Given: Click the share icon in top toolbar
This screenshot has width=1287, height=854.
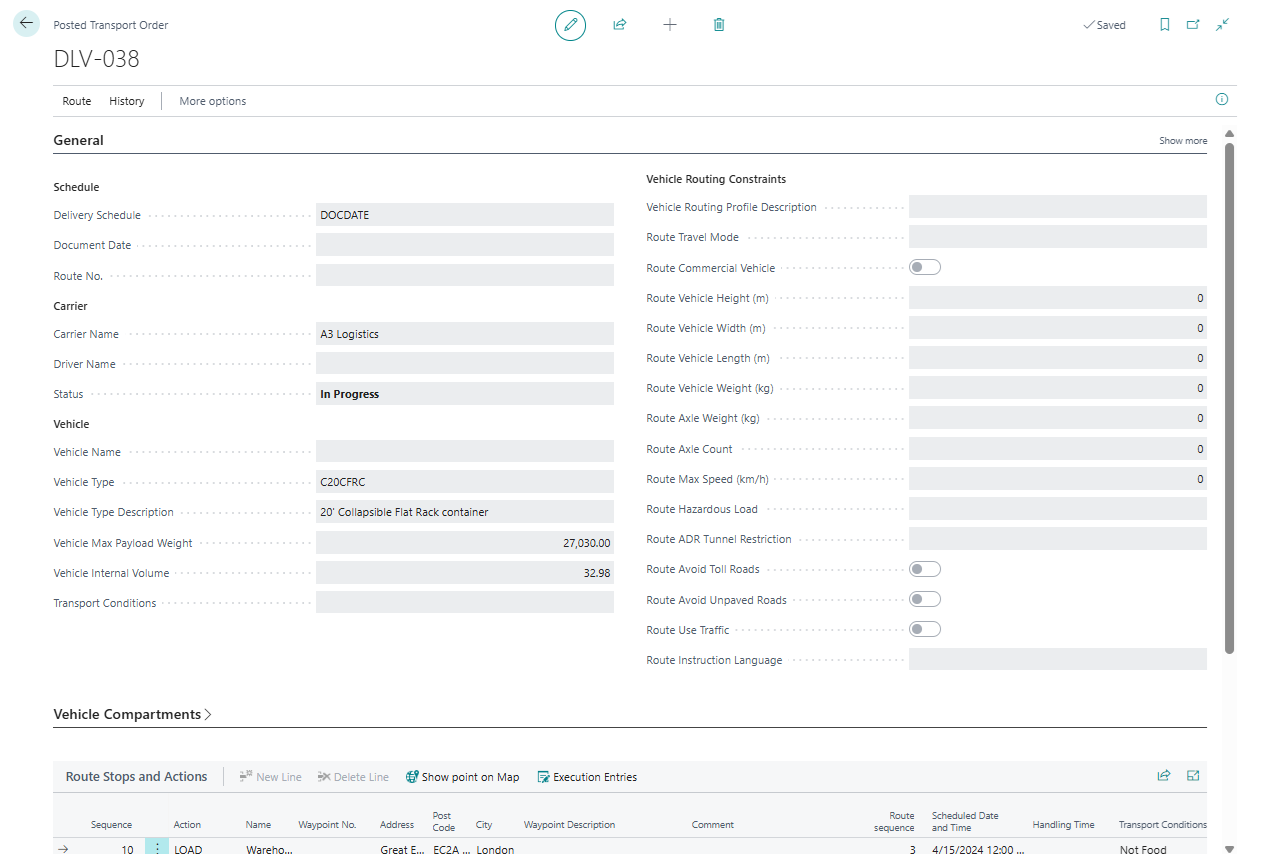Looking at the screenshot, I should (620, 25).
